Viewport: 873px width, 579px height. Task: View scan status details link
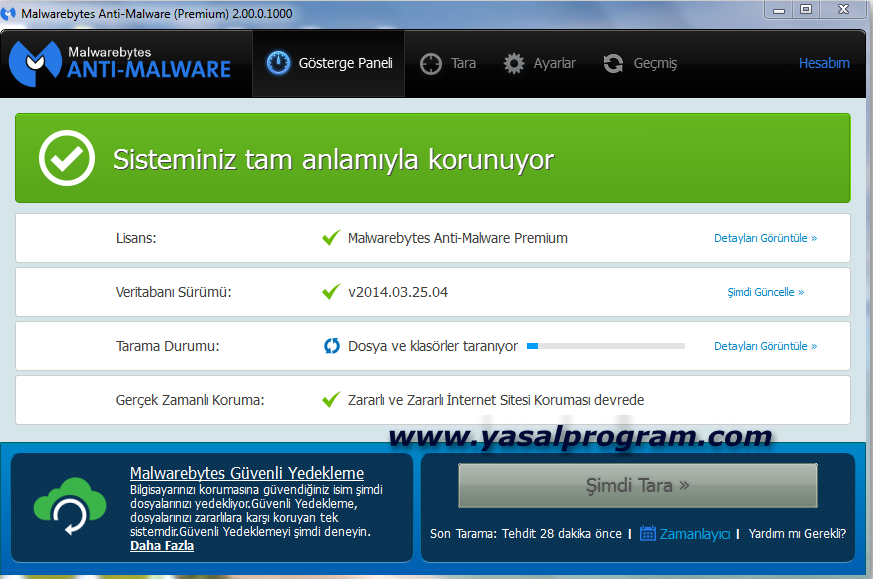[765, 346]
